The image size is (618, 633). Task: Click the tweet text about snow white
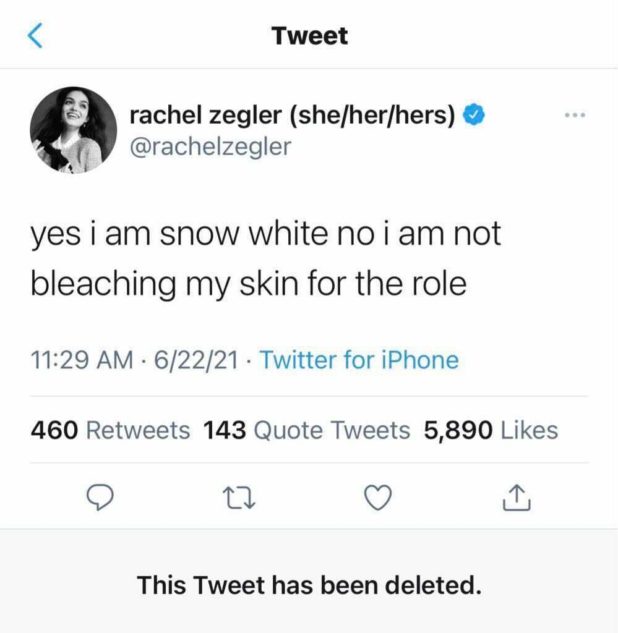pyautogui.click(x=265, y=236)
